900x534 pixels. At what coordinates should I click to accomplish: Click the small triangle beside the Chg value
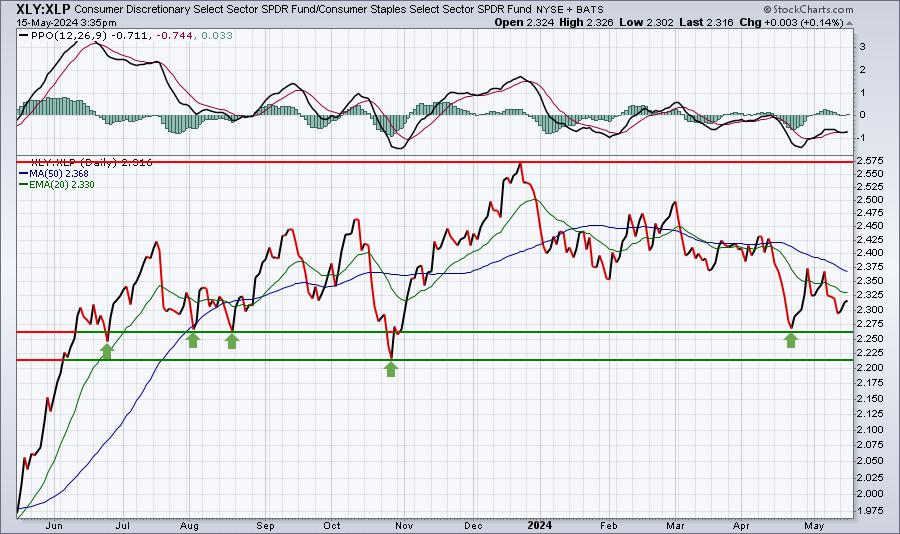click(x=849, y=23)
